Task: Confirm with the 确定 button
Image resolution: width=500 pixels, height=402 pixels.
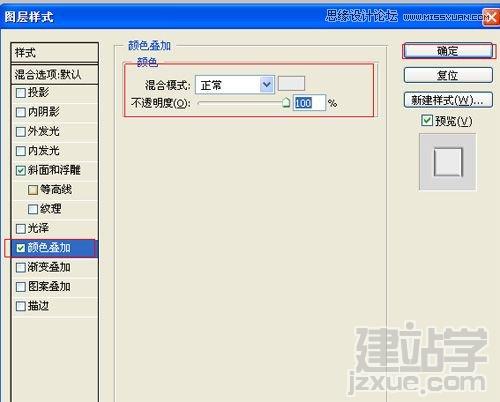Action: 448,51
